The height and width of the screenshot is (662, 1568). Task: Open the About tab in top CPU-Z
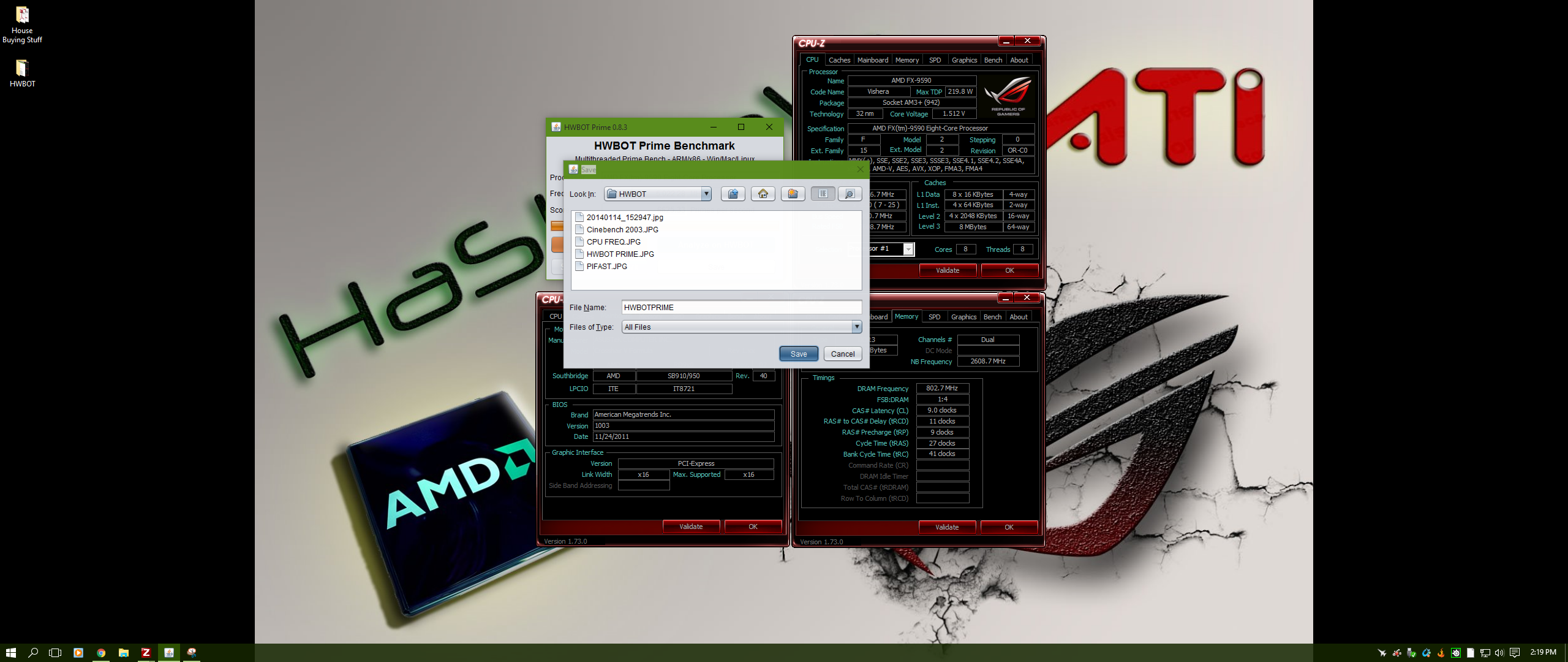pyautogui.click(x=1019, y=60)
